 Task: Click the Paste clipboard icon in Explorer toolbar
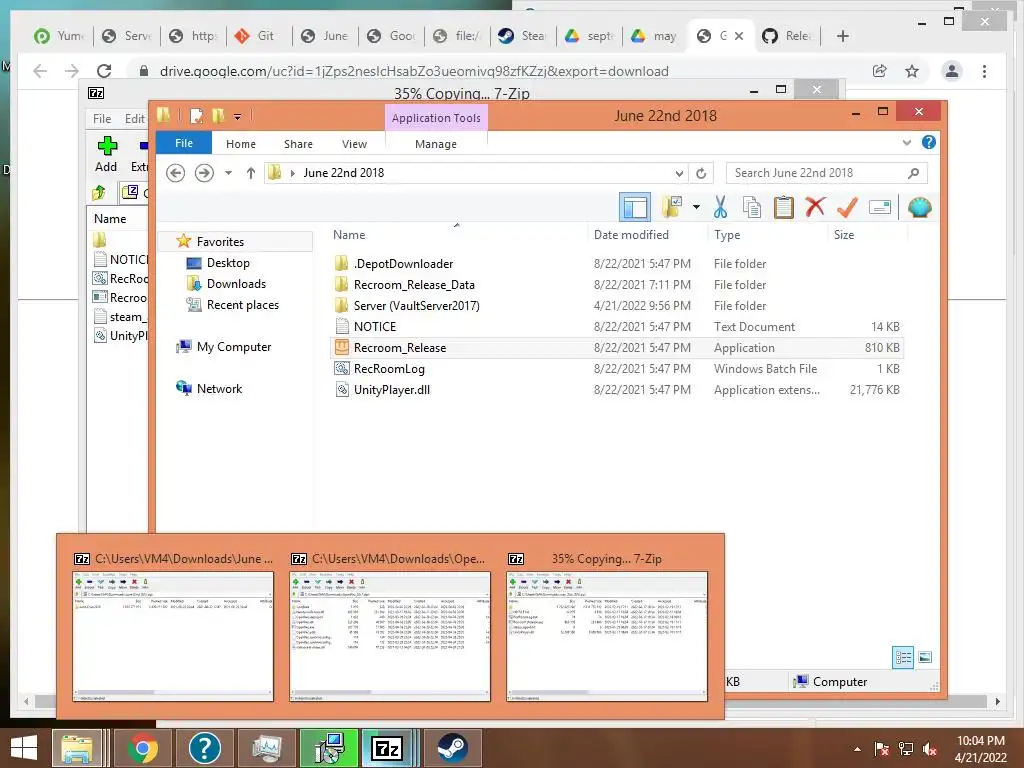[x=783, y=208]
